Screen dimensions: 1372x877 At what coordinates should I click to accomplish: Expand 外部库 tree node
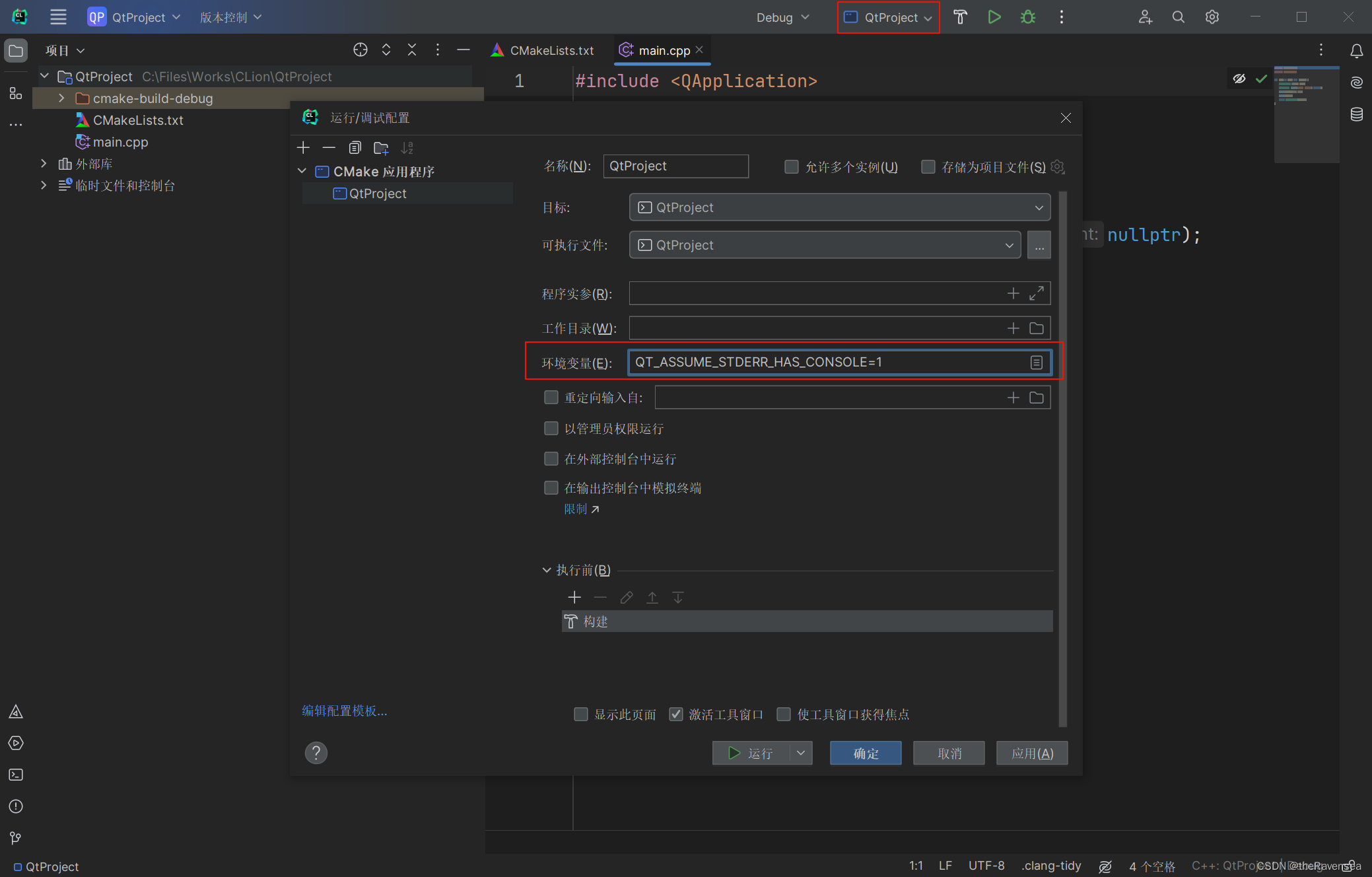point(44,163)
